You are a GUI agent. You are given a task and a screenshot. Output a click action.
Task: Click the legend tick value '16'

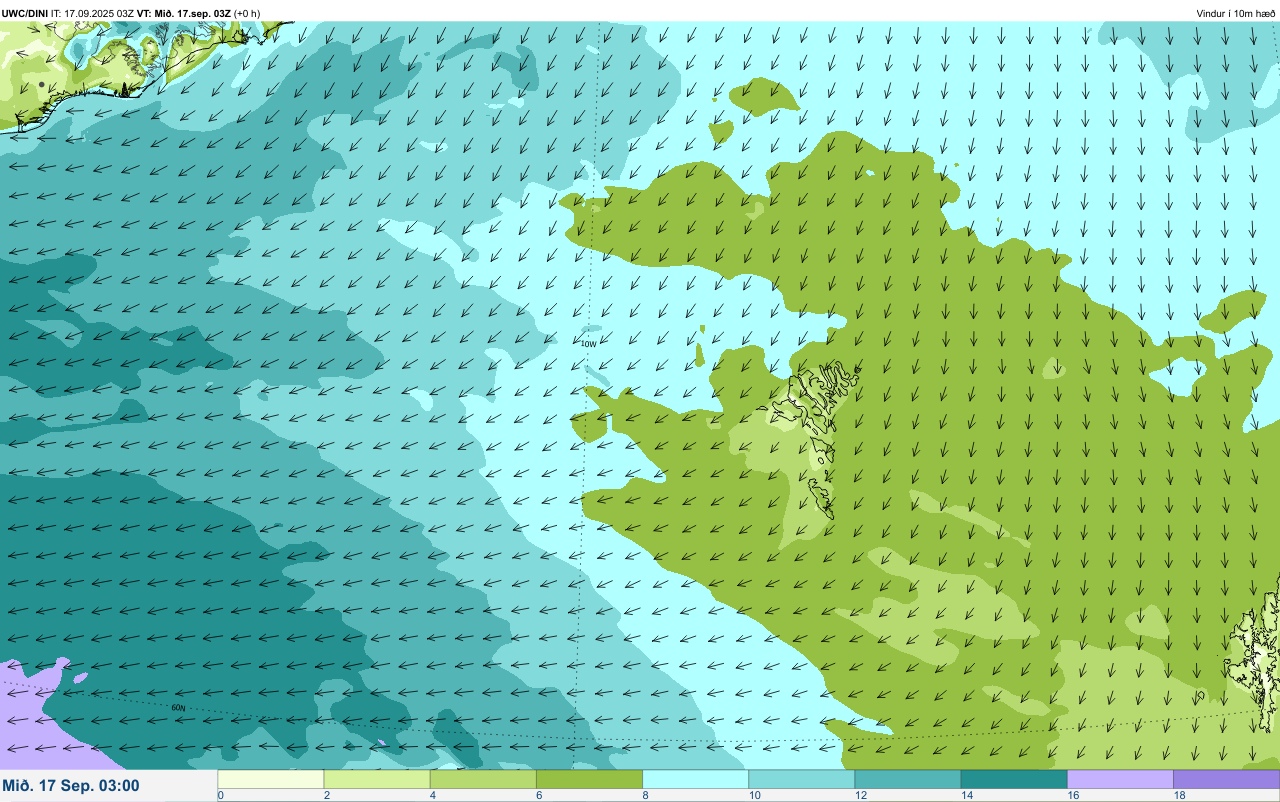click(1073, 796)
